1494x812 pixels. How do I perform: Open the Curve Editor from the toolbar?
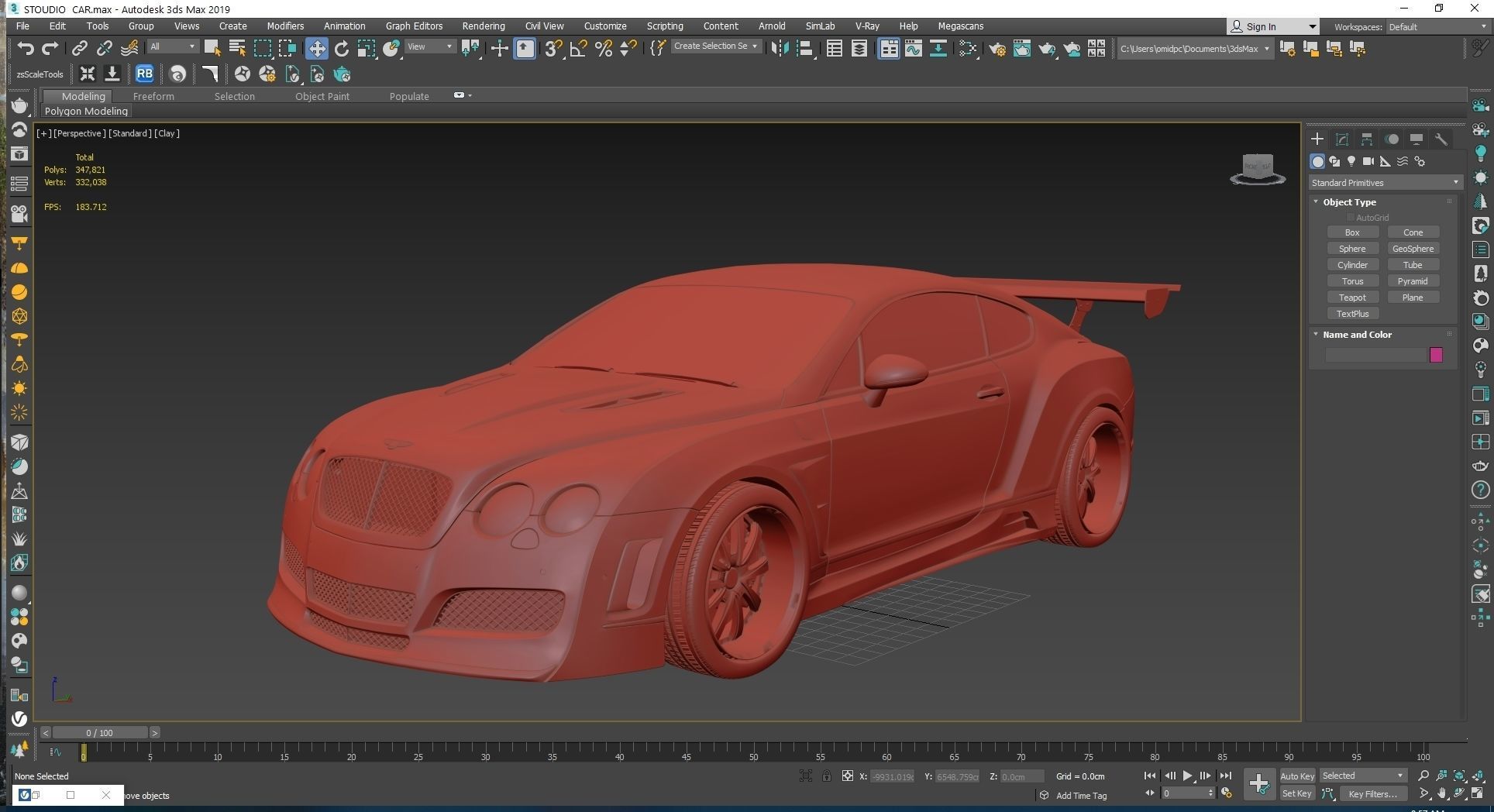point(914,49)
